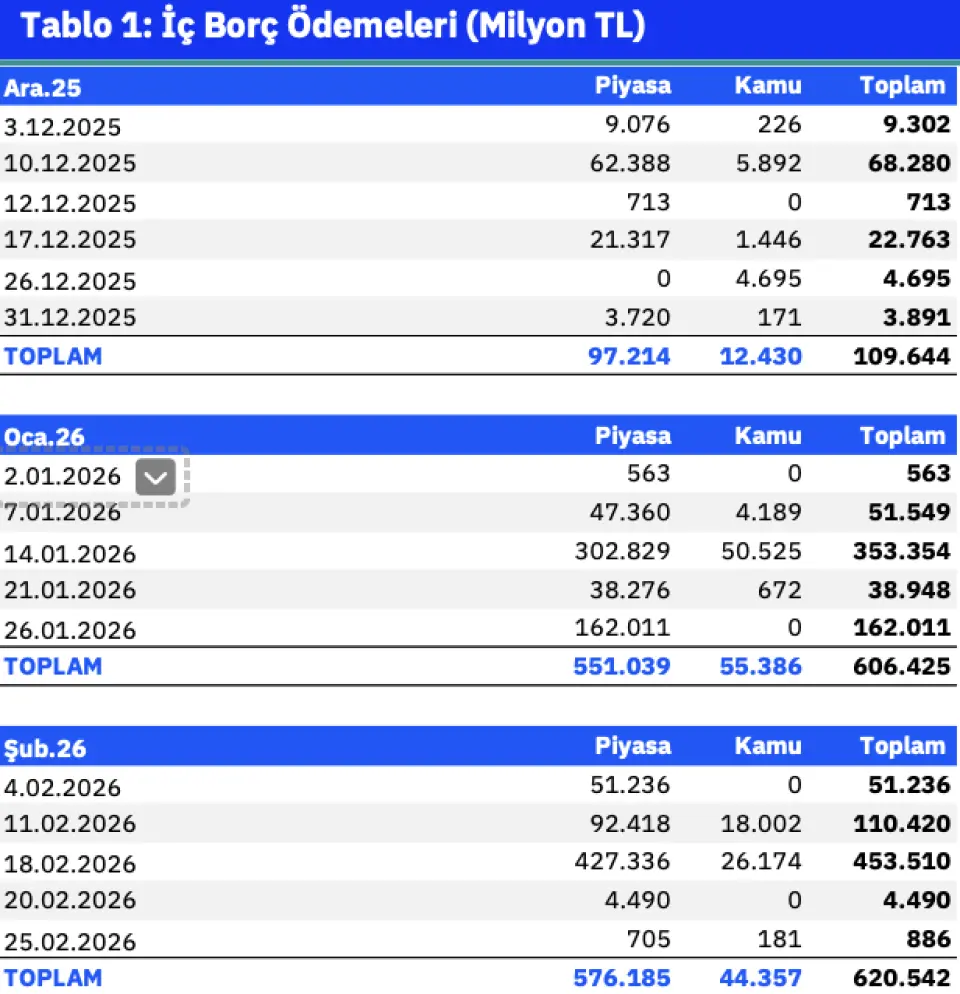This screenshot has height=994, width=960.
Task: Select the Şub.26 section header
Action: pyautogui.click(x=44, y=747)
